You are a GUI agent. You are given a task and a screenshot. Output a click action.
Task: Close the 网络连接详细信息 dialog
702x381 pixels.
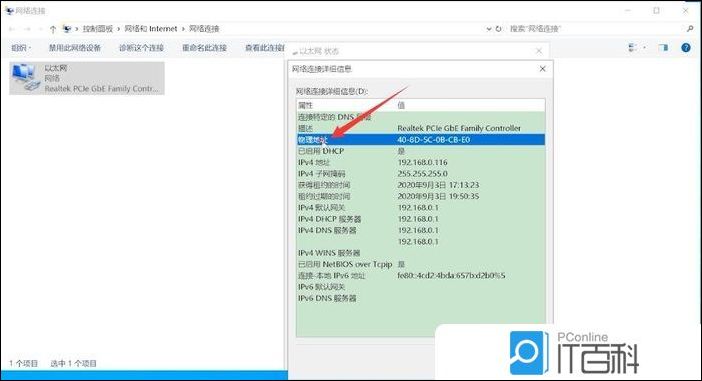pyautogui.click(x=542, y=69)
